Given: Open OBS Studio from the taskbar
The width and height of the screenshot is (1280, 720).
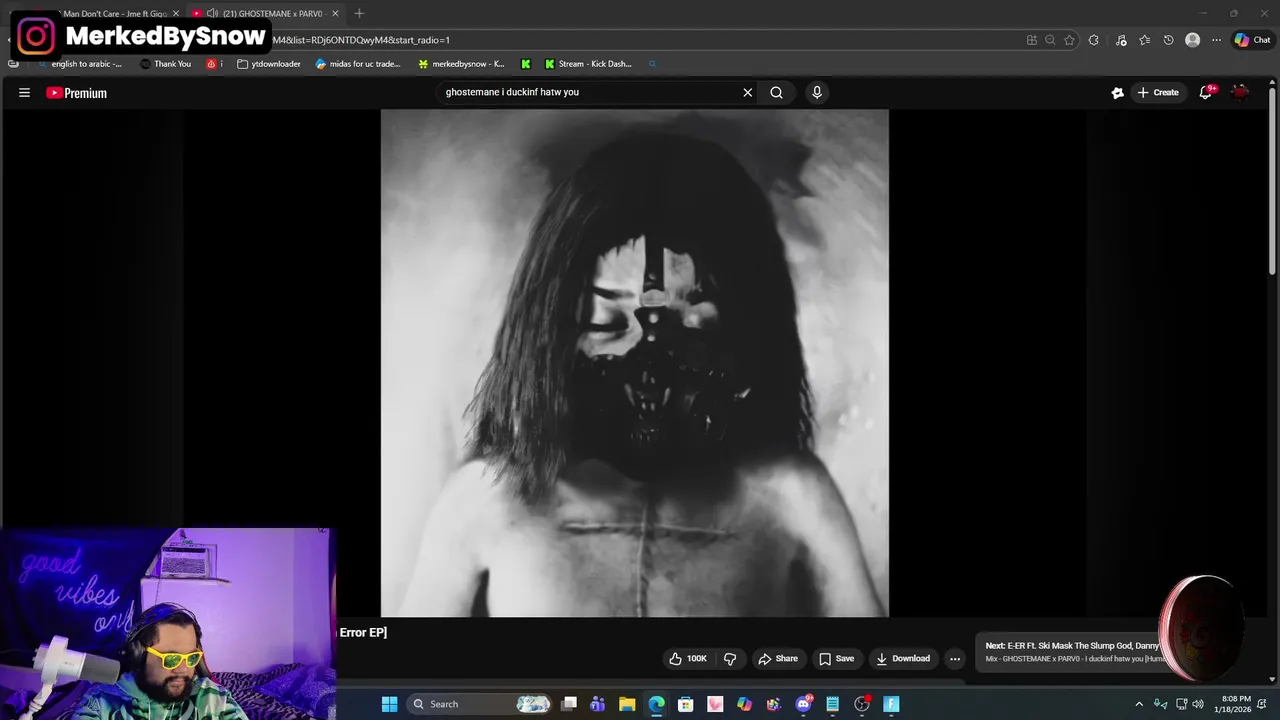Looking at the screenshot, I should pyautogui.click(x=862, y=704).
